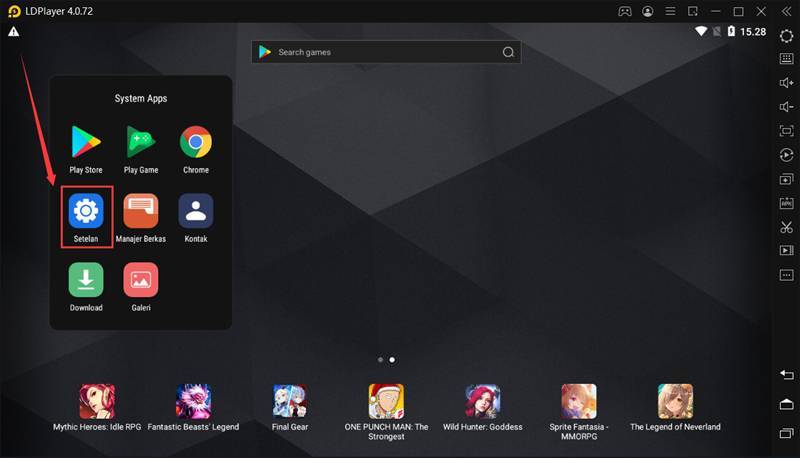800x458 pixels.
Task: Open the Kontak contacts app
Action: [x=196, y=211]
